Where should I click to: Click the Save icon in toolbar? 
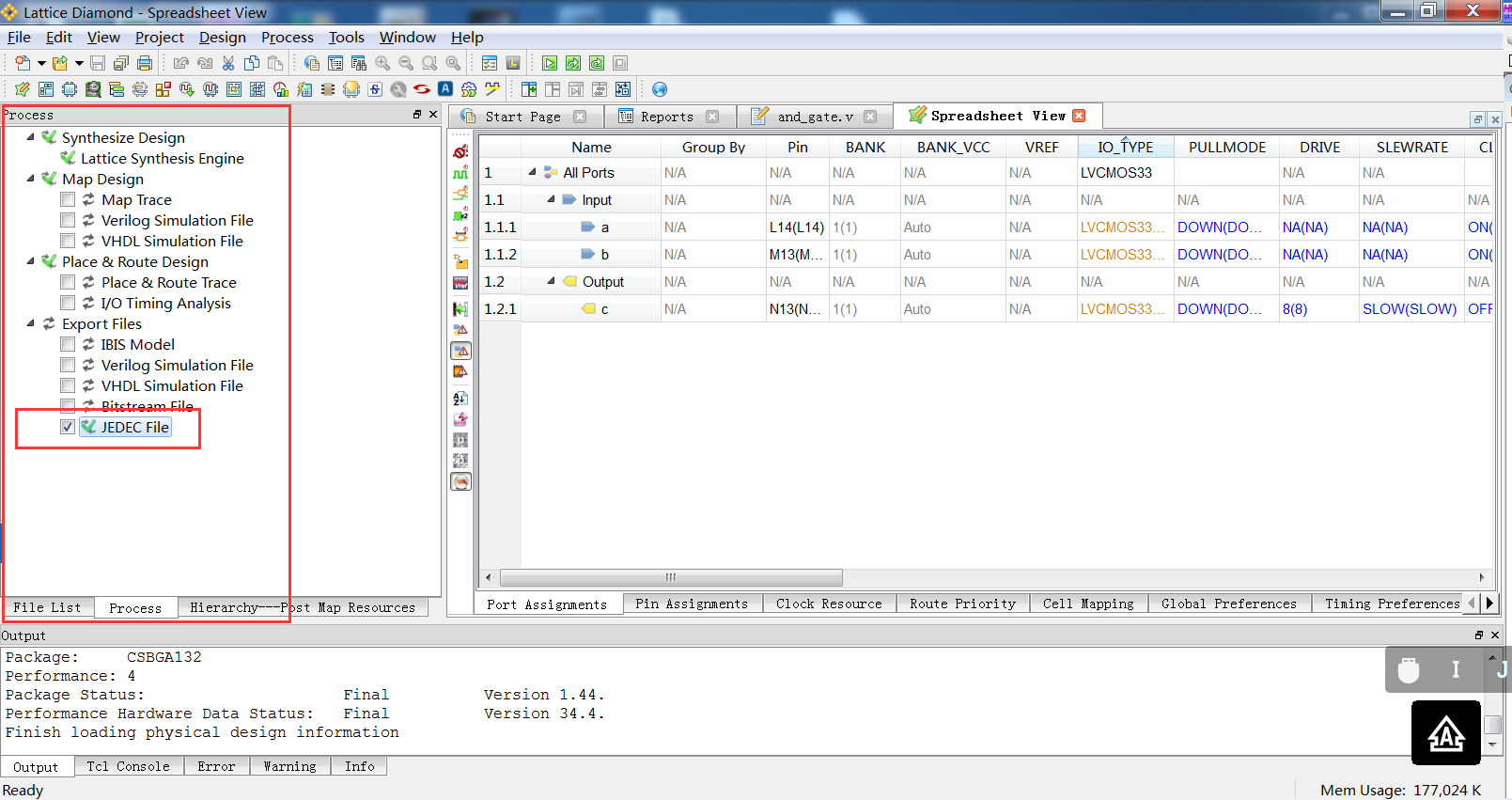click(98, 63)
